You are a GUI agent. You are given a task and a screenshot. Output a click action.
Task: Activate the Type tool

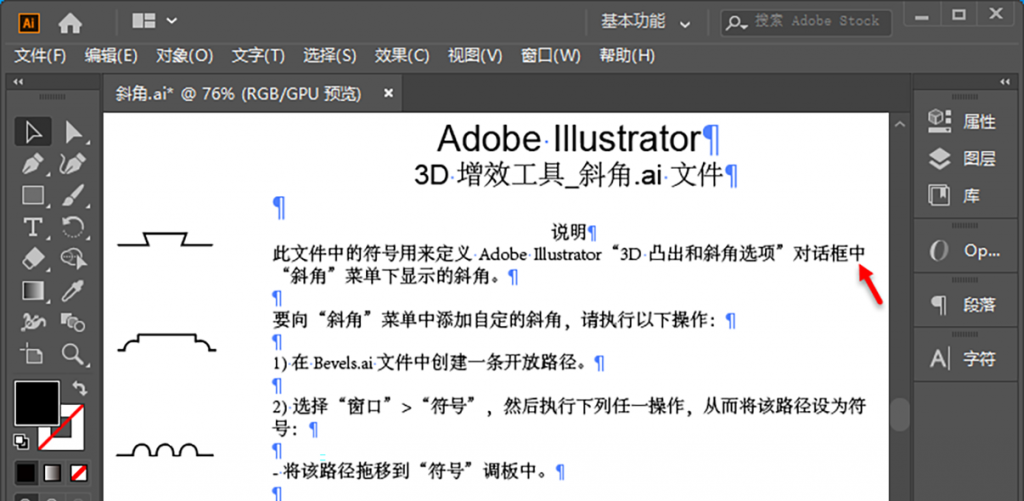[x=33, y=227]
